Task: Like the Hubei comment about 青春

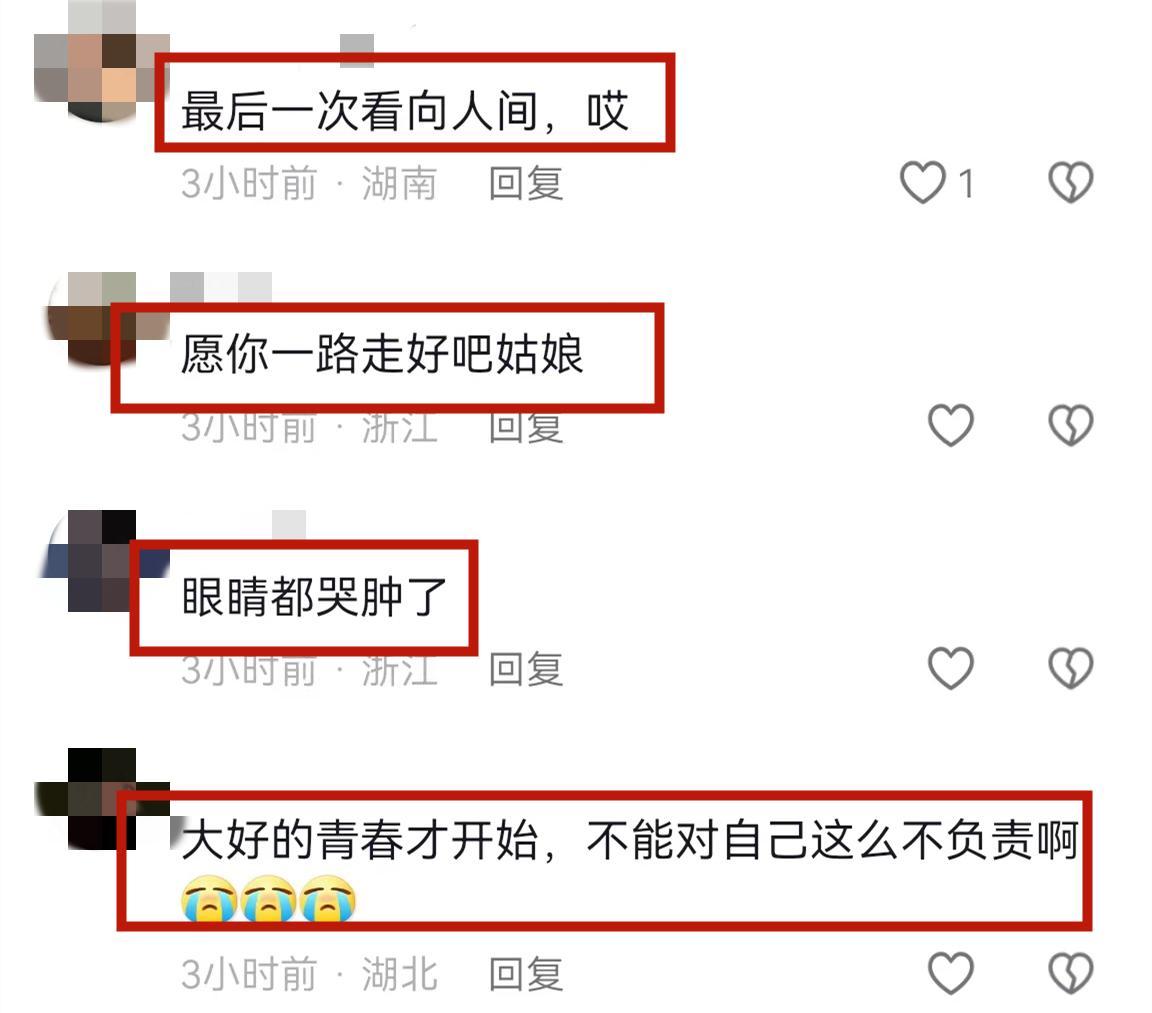Action: (x=951, y=973)
